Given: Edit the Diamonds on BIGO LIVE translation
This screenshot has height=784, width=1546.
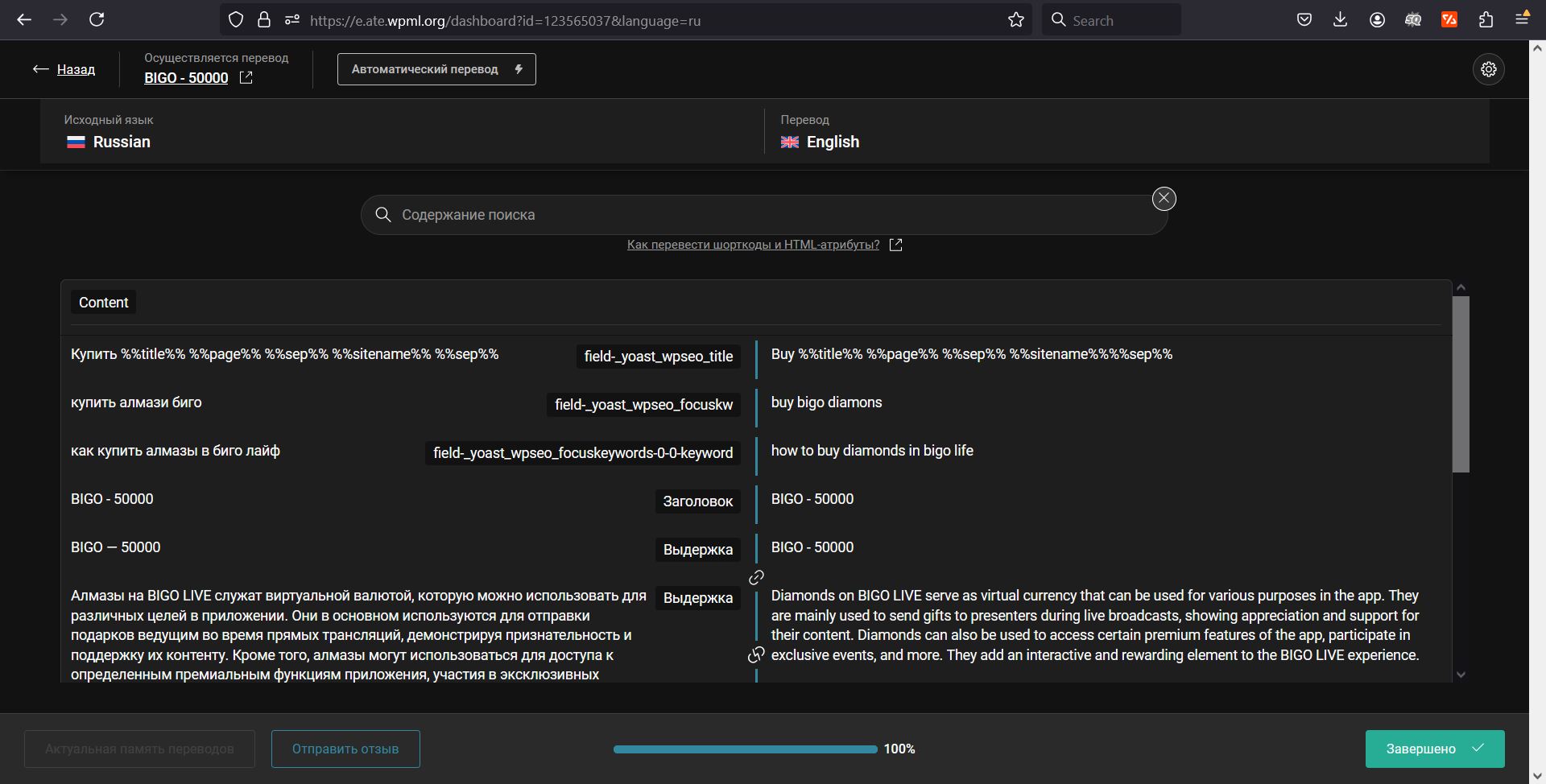Looking at the screenshot, I should [1095, 625].
